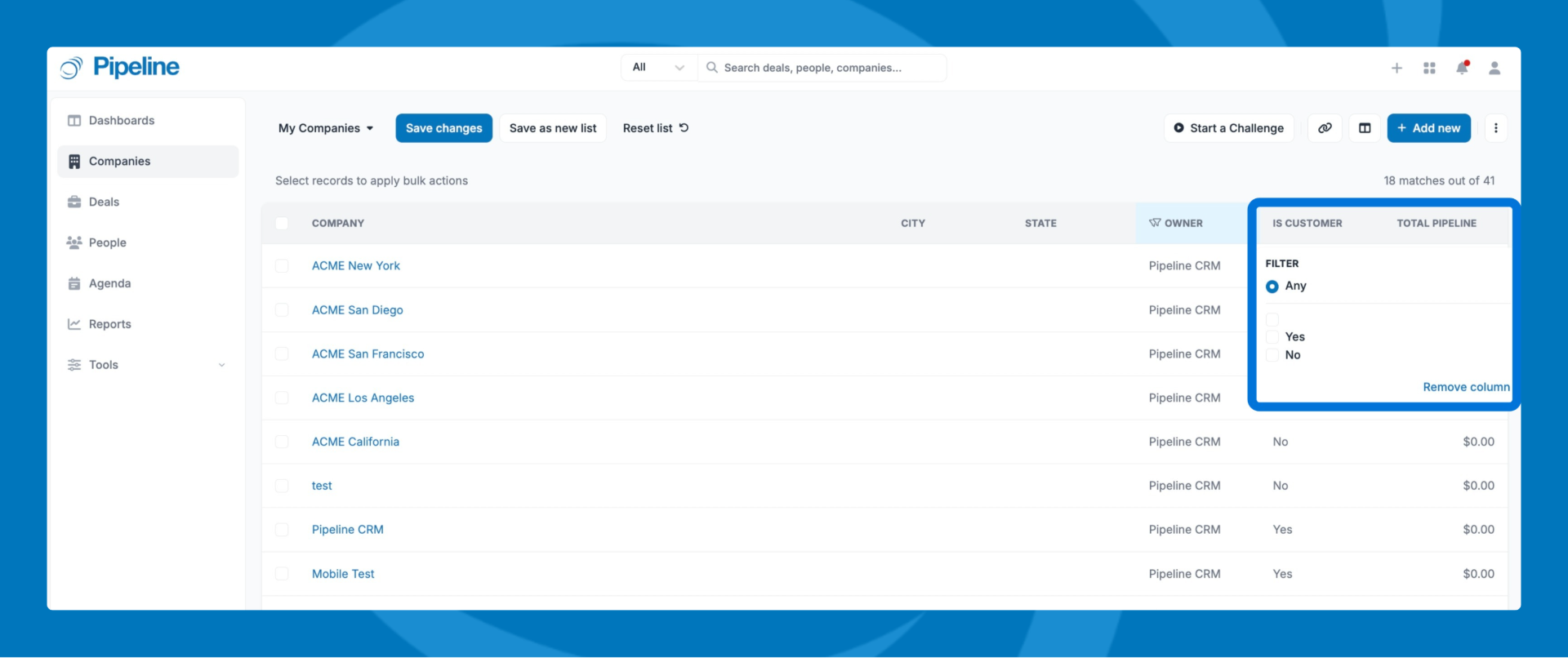Click the Agenda calendar icon
Viewport: 1568px width, 658px height.
[x=74, y=284]
